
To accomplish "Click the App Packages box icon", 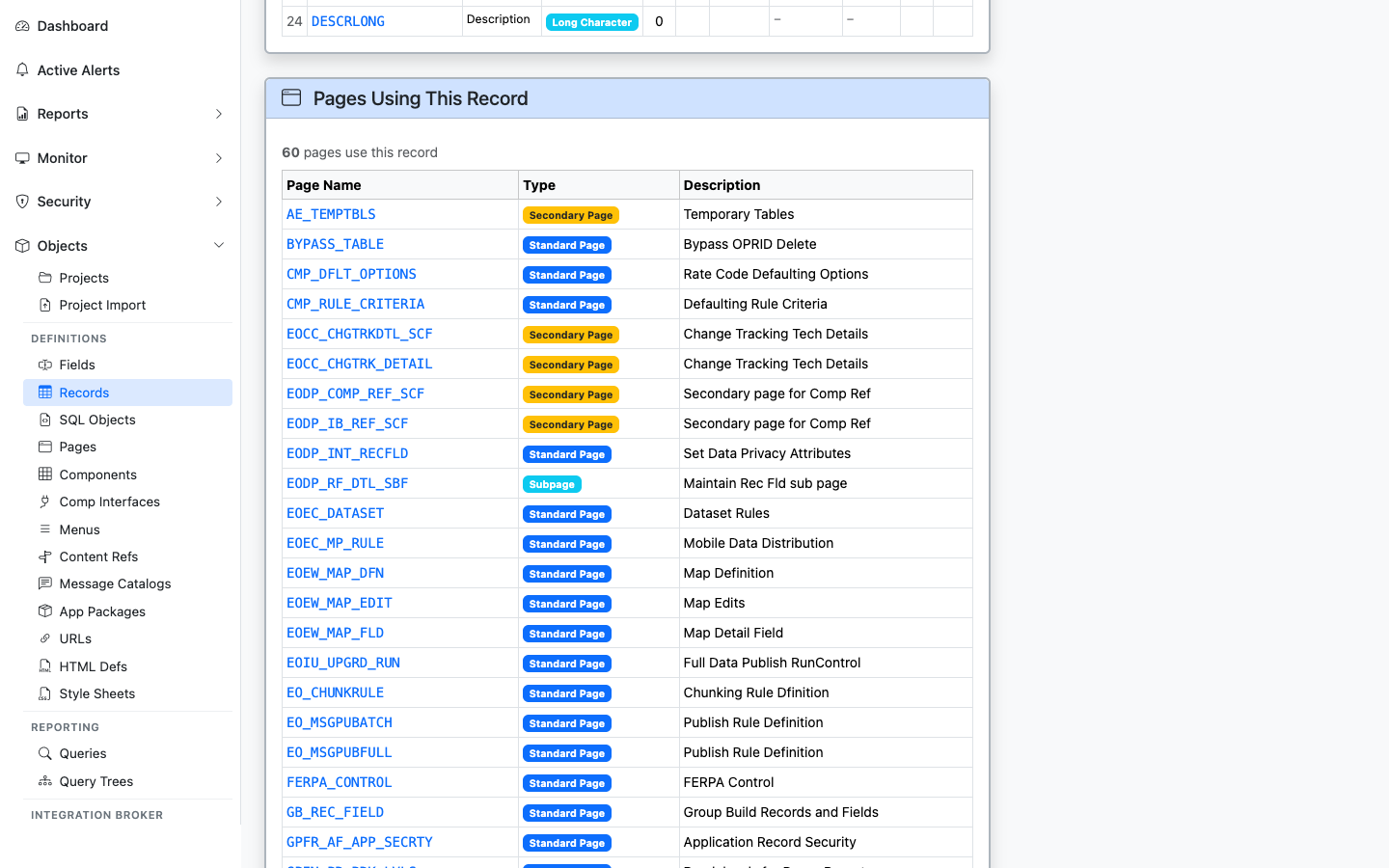I will pos(45,611).
